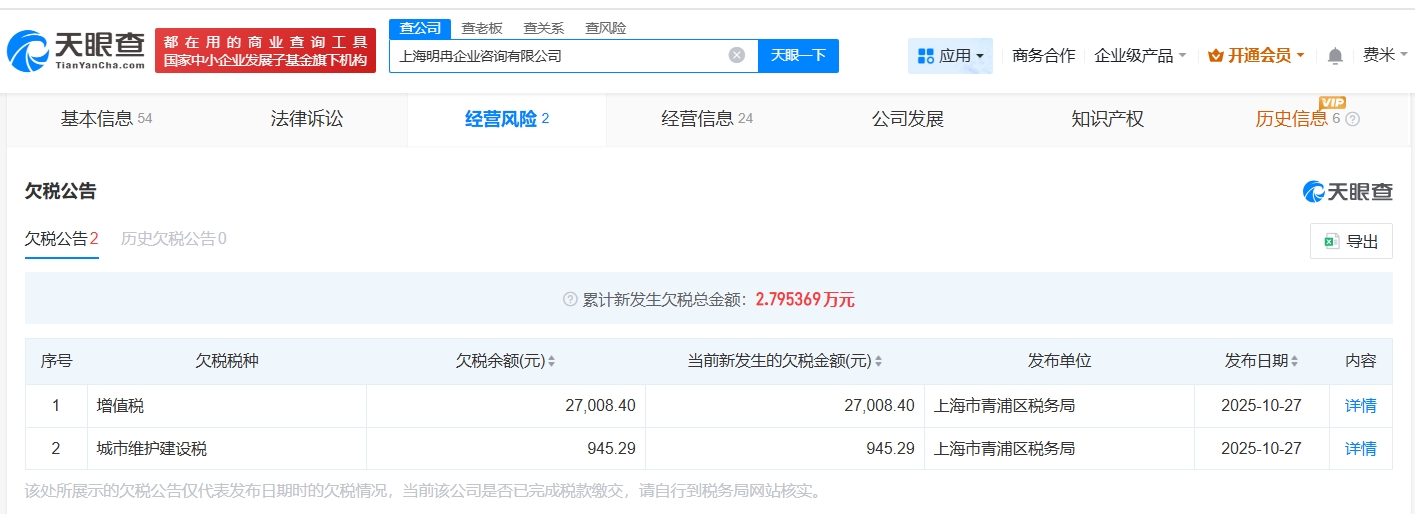Image resolution: width=1415 pixels, height=514 pixels.
Task: Open 详情 for the 增值税 row
Action: click(1360, 406)
